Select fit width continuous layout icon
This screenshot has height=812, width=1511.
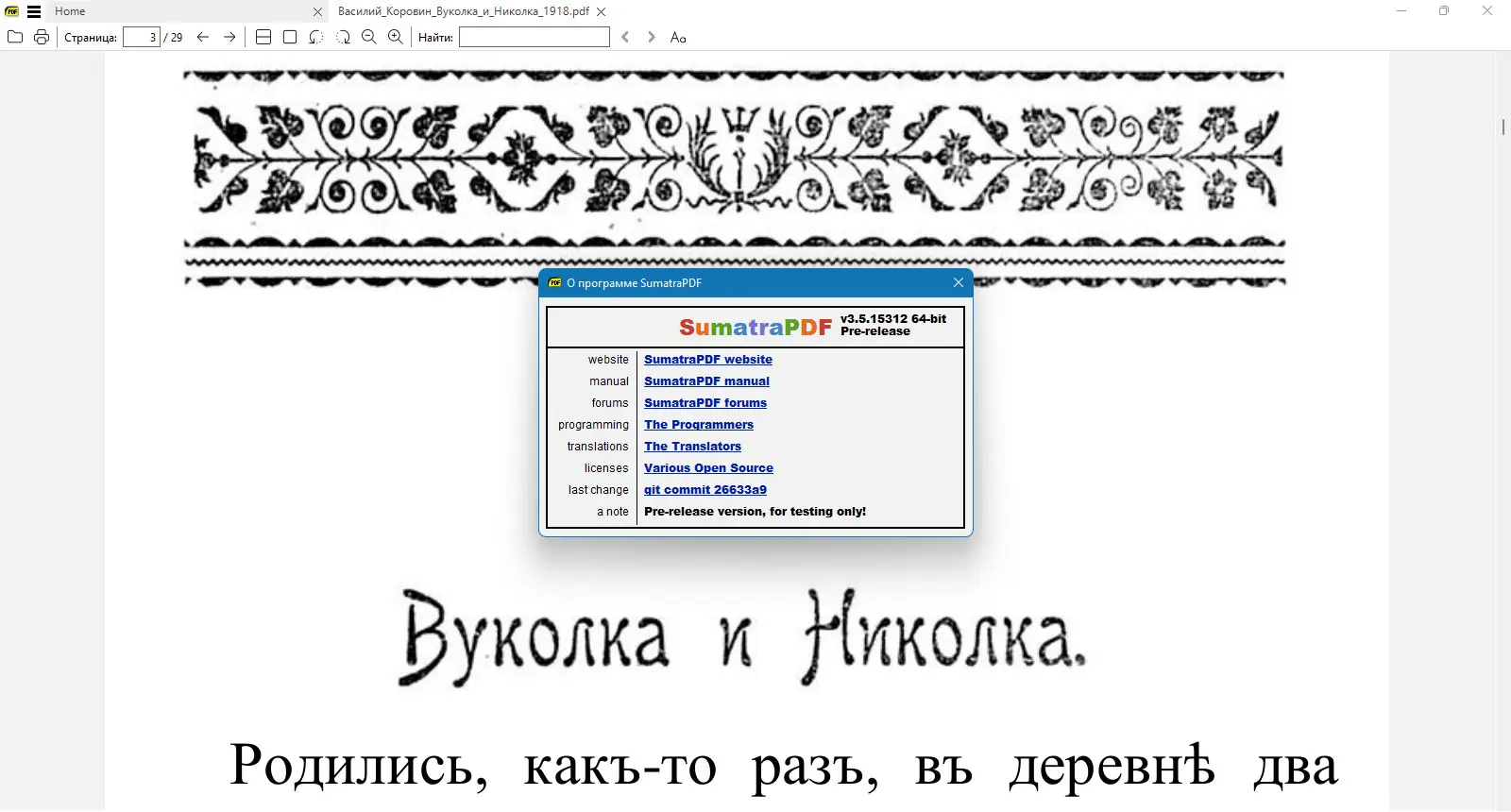click(263, 37)
